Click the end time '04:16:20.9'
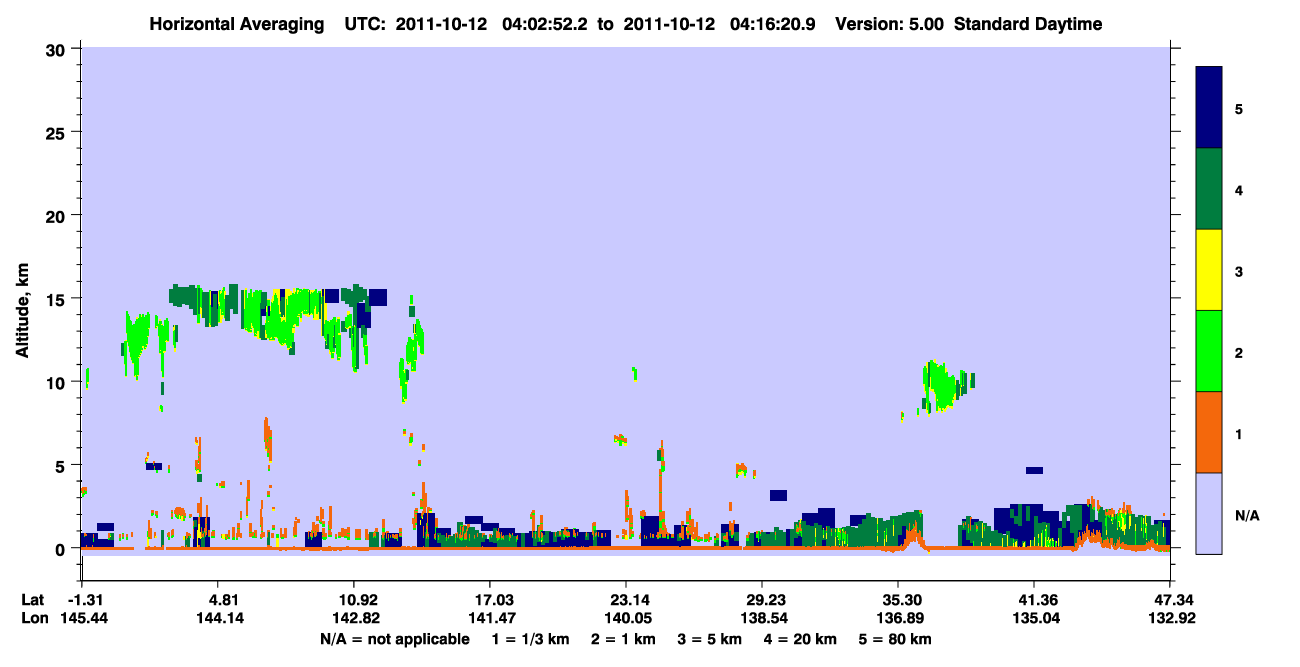1300x667 pixels. coord(774,24)
